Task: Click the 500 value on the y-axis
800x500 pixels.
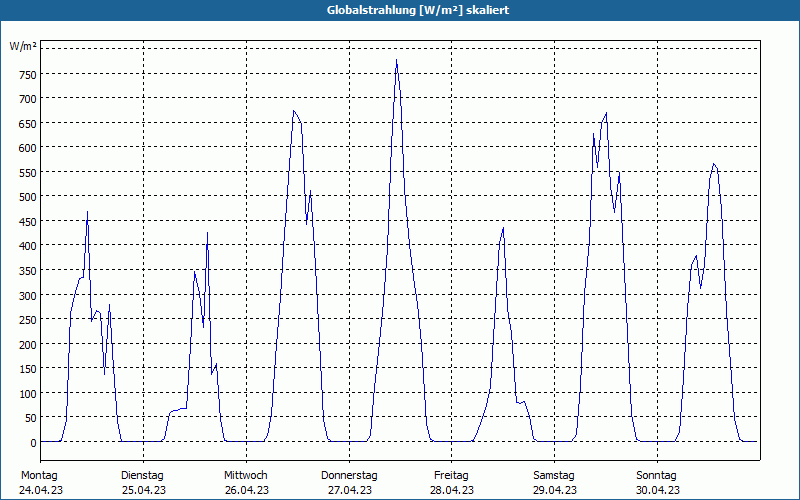Action: pyautogui.click(x=28, y=197)
